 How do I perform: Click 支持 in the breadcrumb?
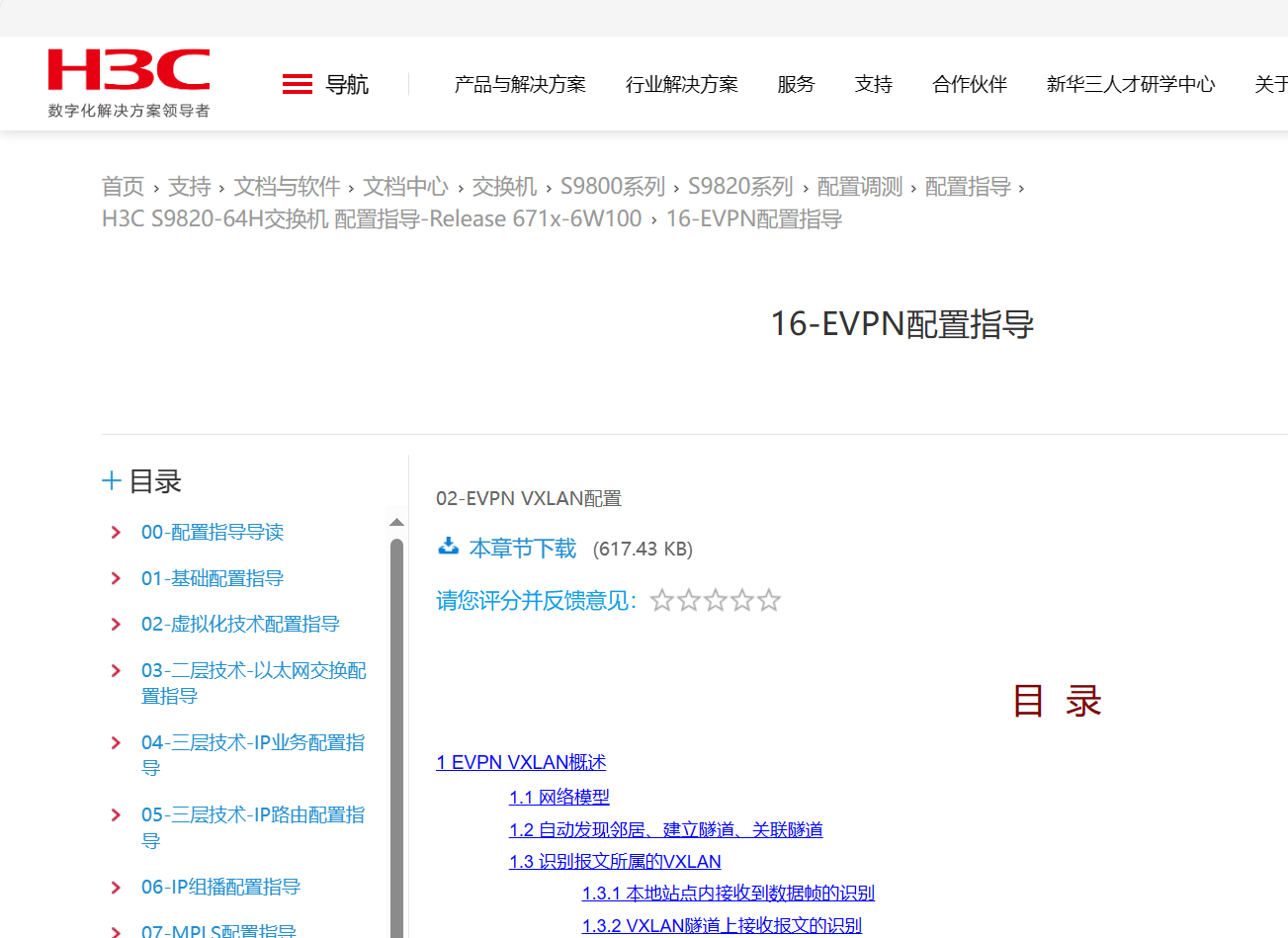190,187
